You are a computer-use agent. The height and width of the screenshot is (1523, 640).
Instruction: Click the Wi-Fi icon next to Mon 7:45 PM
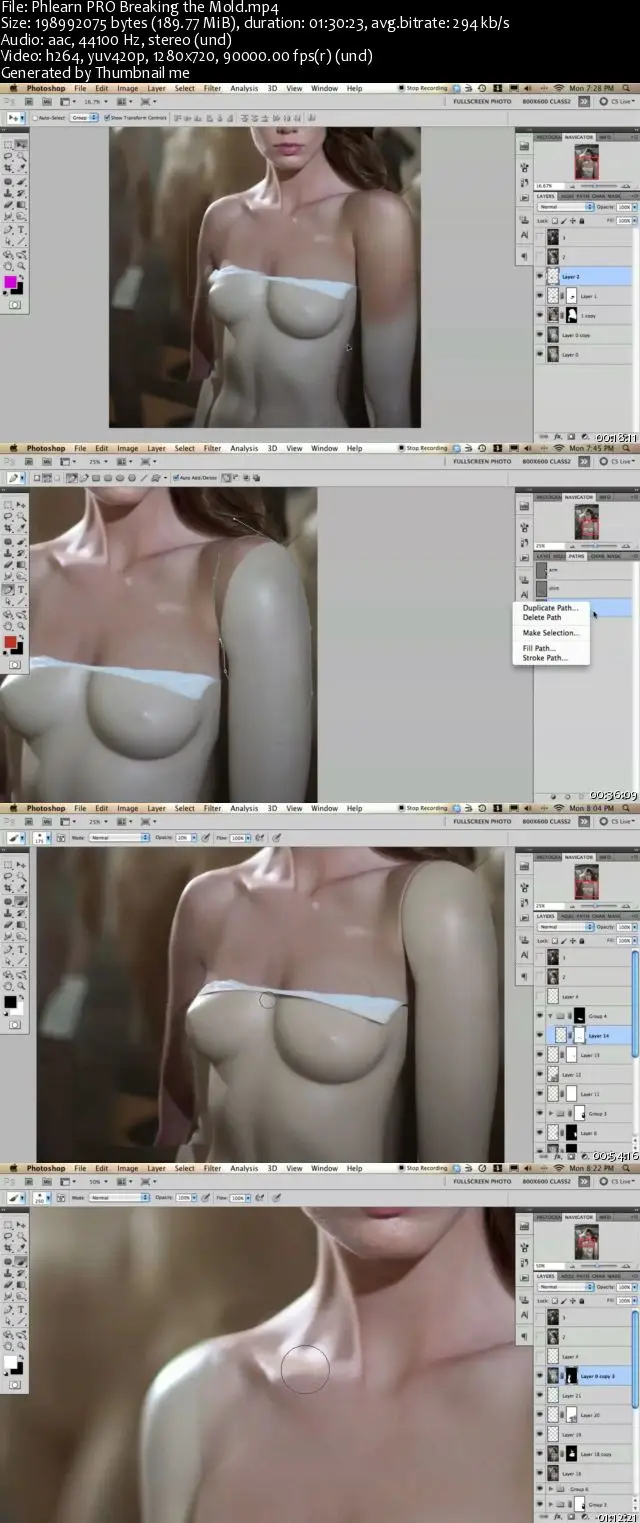[559, 448]
